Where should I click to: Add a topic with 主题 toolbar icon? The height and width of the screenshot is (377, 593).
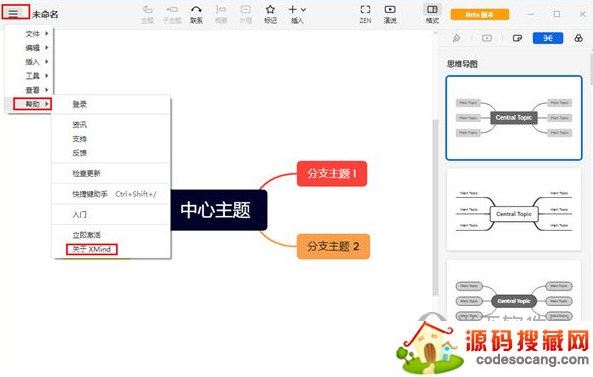[147, 14]
